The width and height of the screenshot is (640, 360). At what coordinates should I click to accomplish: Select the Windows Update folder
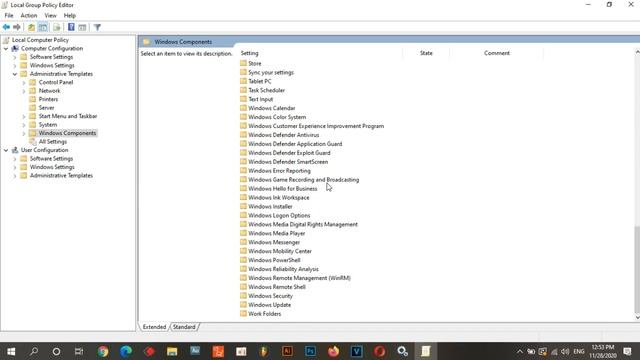[x=269, y=305]
